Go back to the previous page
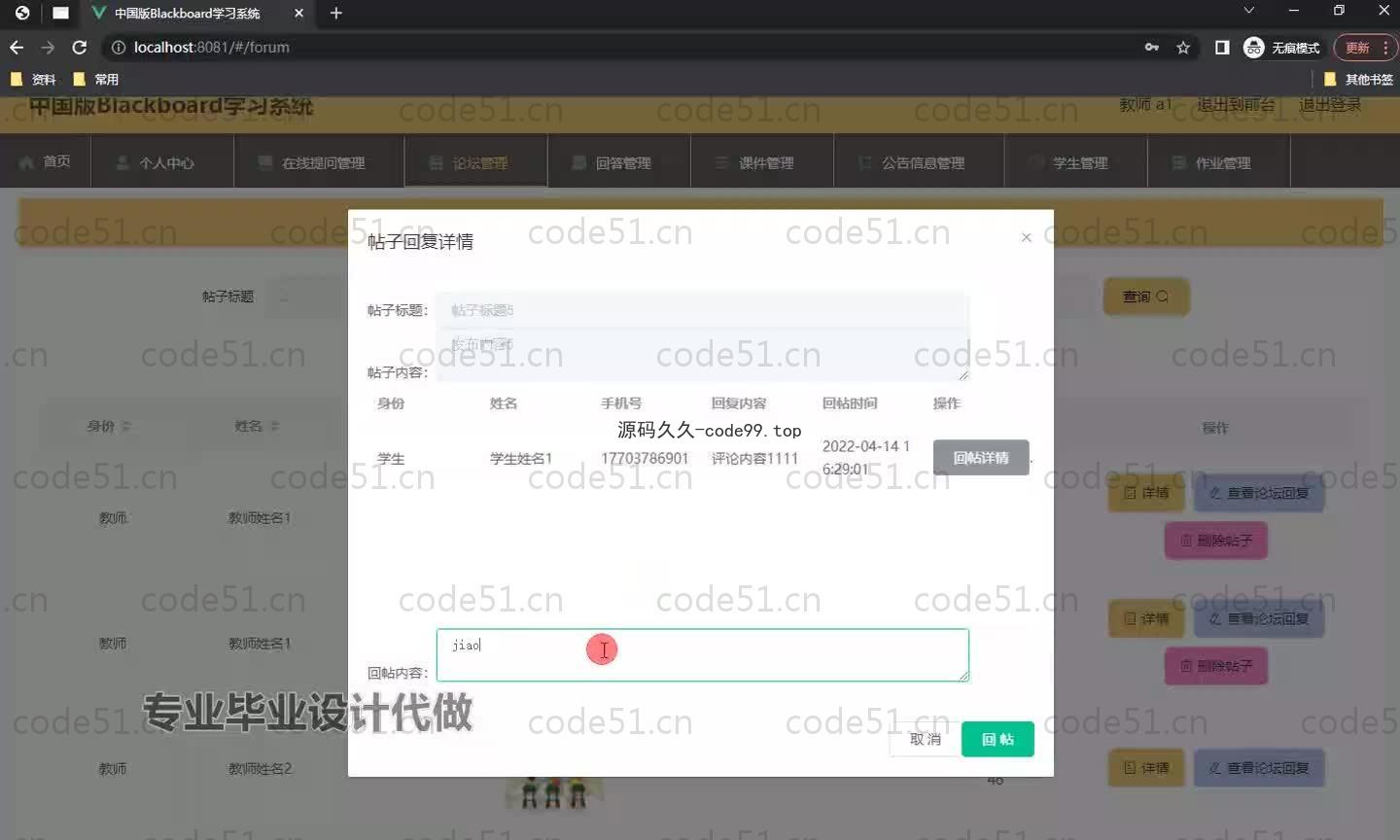The image size is (1400, 840). pos(17,47)
